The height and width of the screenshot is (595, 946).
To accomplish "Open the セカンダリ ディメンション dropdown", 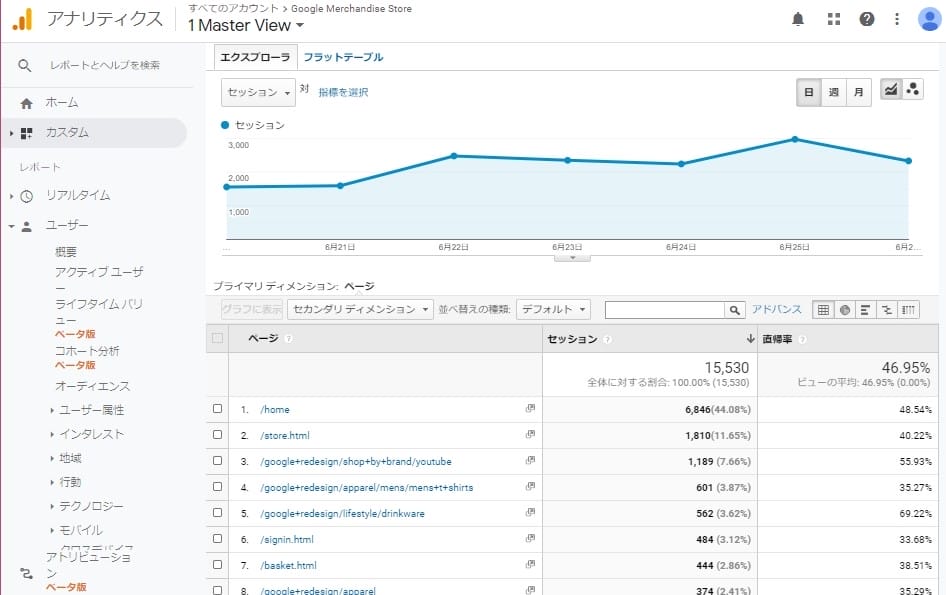I will click(360, 310).
